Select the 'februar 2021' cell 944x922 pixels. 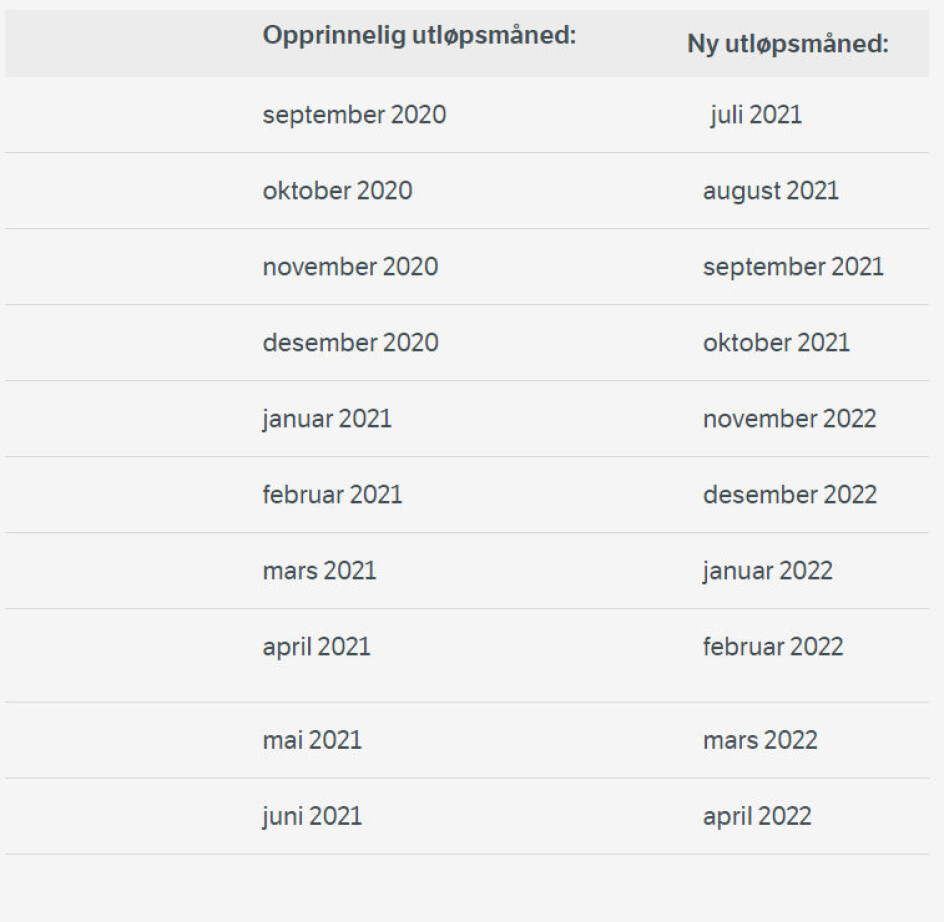point(332,495)
